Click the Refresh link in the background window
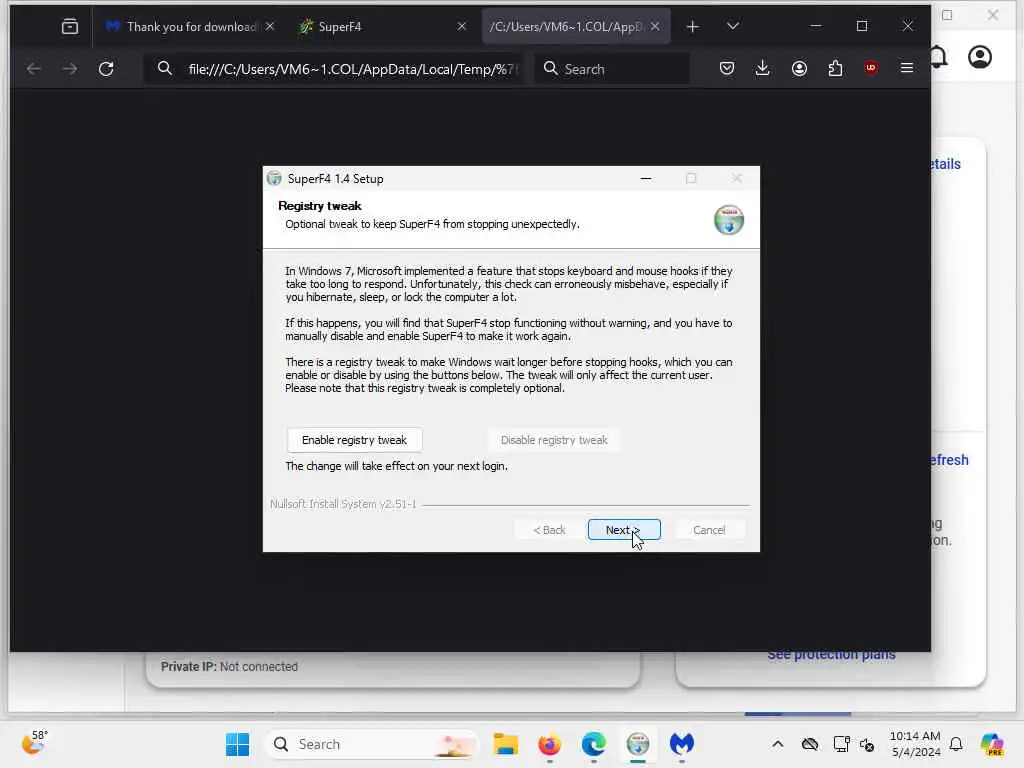This screenshot has width=1024, height=768. coord(950,460)
